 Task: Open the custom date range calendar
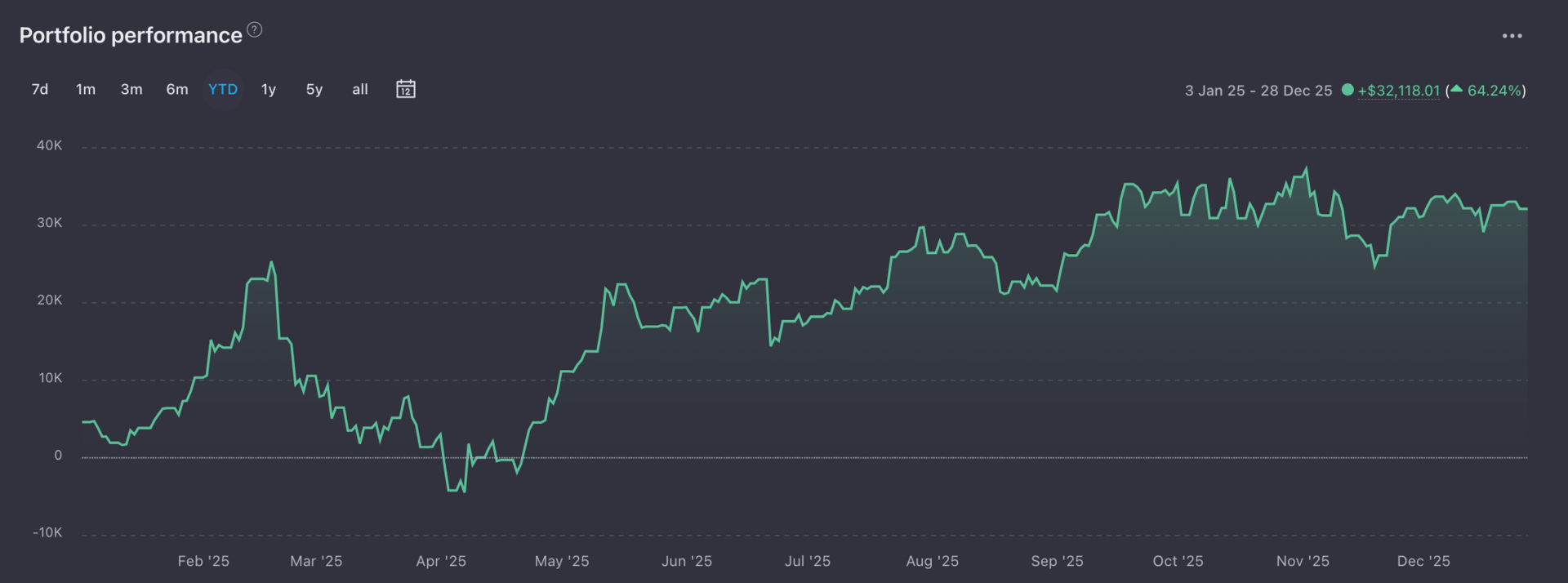(x=406, y=89)
